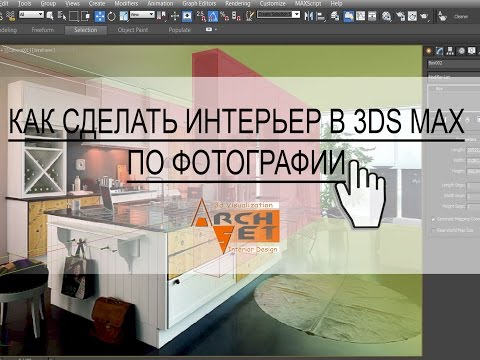
Task: Open the Customize menu
Action: [273, 4]
